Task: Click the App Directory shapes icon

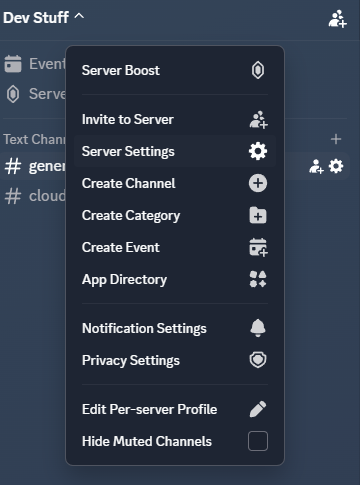Action: [258, 279]
